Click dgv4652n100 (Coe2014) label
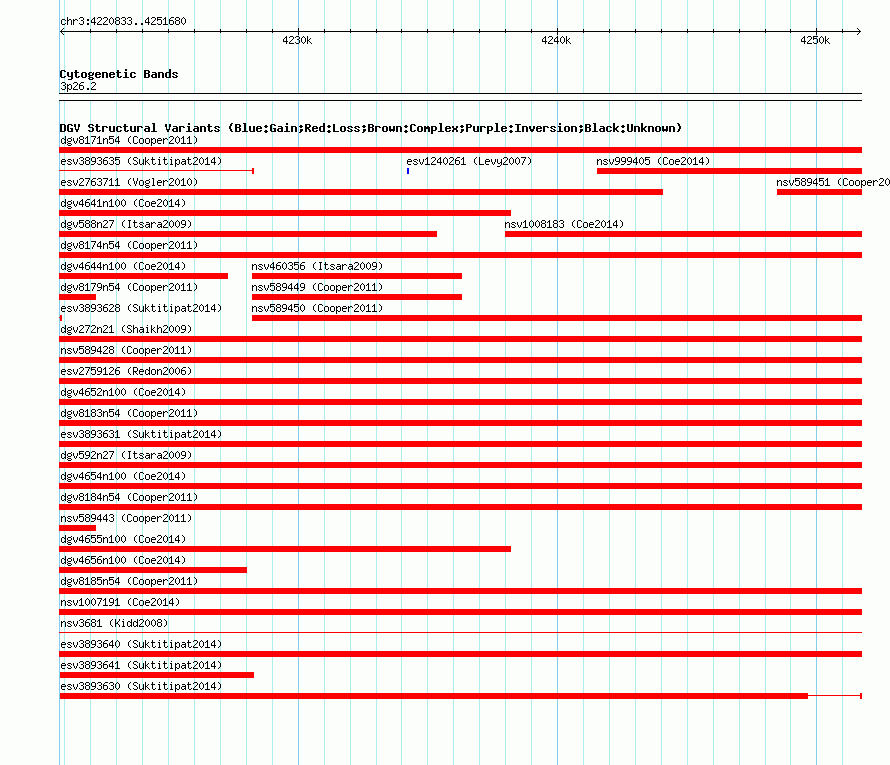 [x=123, y=392]
